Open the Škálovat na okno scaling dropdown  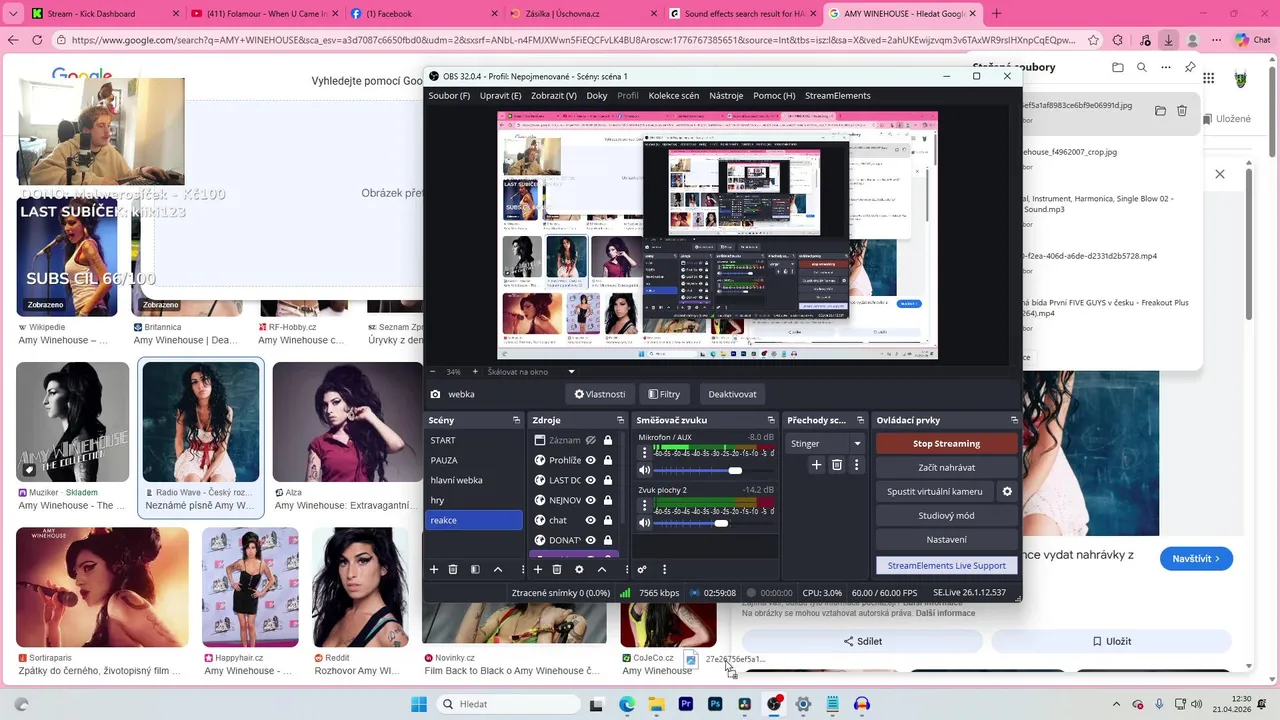531,372
